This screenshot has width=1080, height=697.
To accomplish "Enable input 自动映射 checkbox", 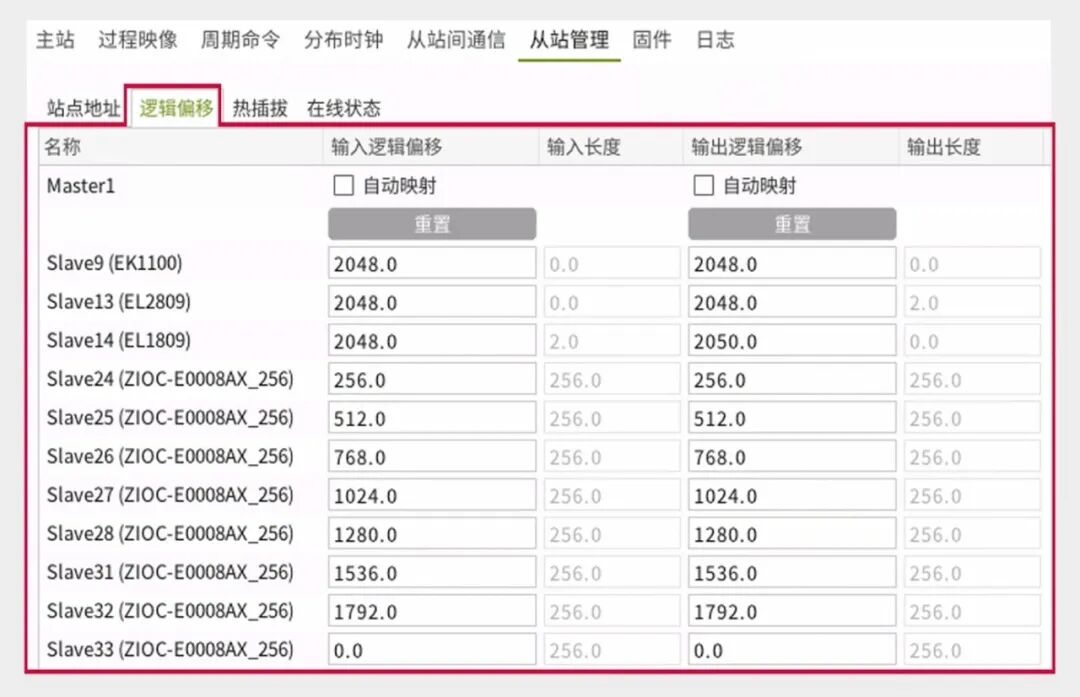I will [344, 185].
